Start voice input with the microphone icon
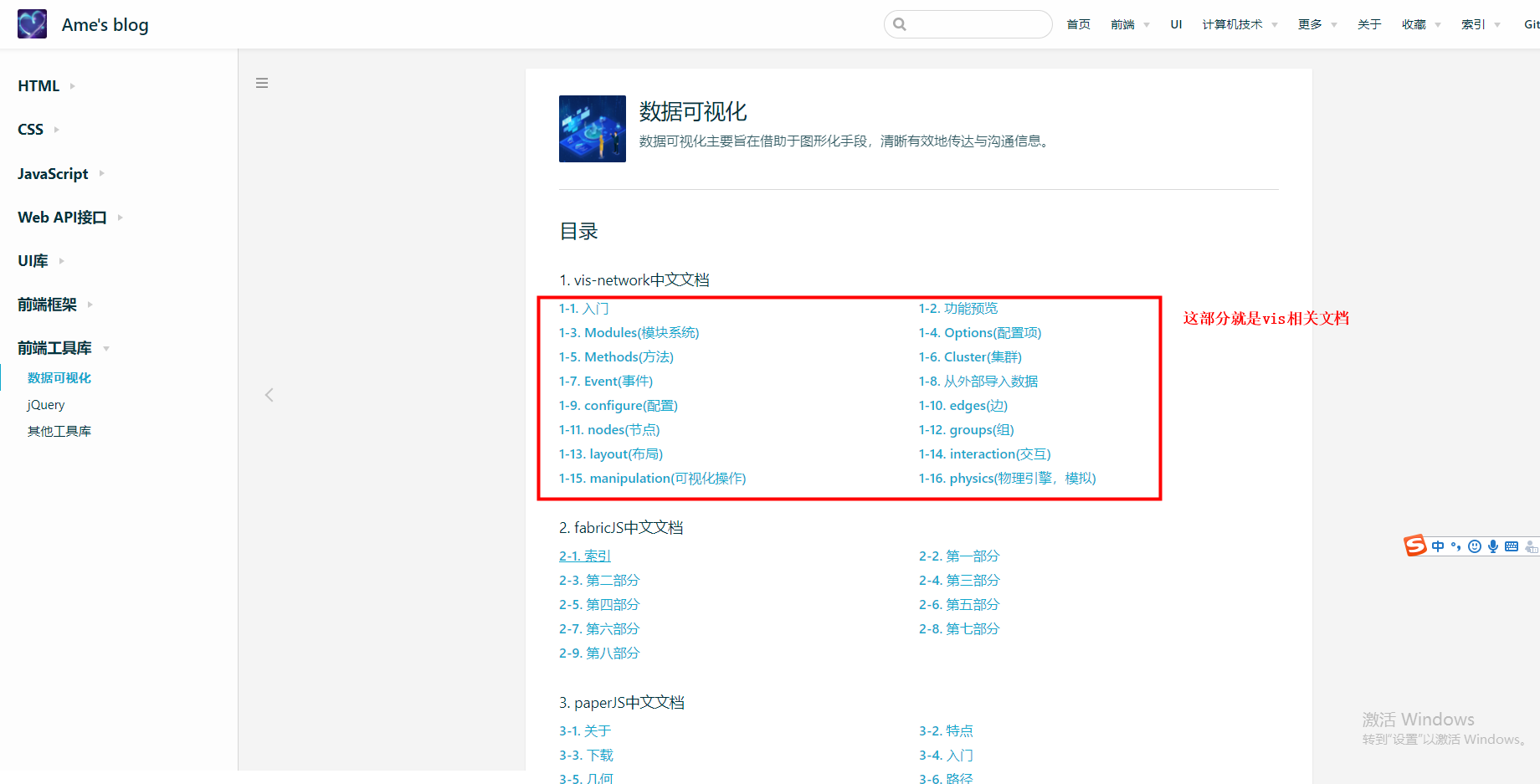The height and width of the screenshot is (784, 1540). tap(1493, 546)
